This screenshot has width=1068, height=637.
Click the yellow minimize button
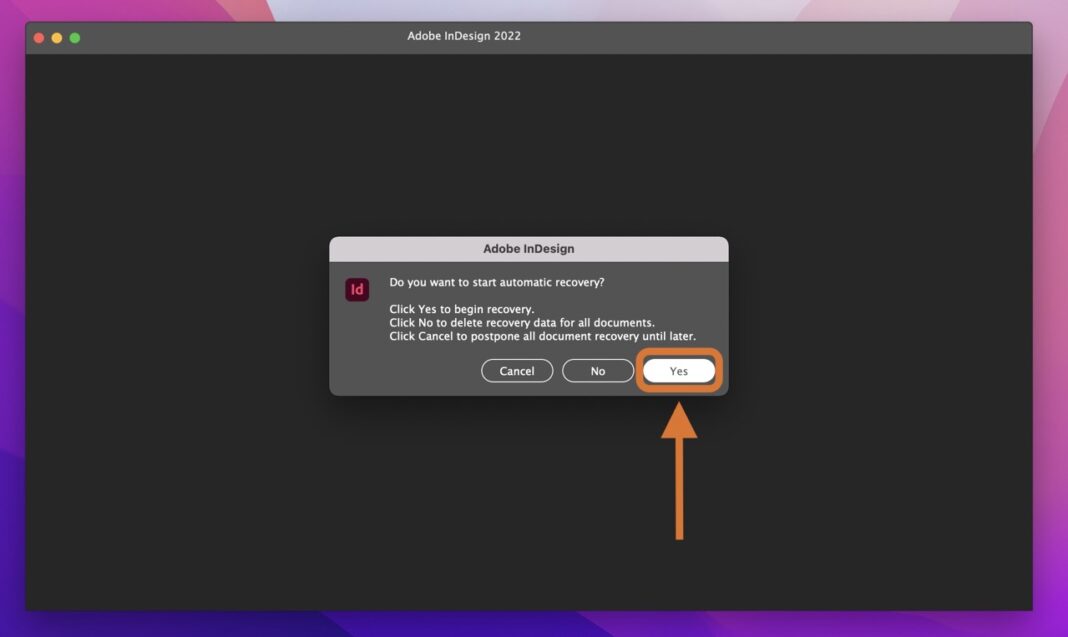pyautogui.click(x=56, y=36)
